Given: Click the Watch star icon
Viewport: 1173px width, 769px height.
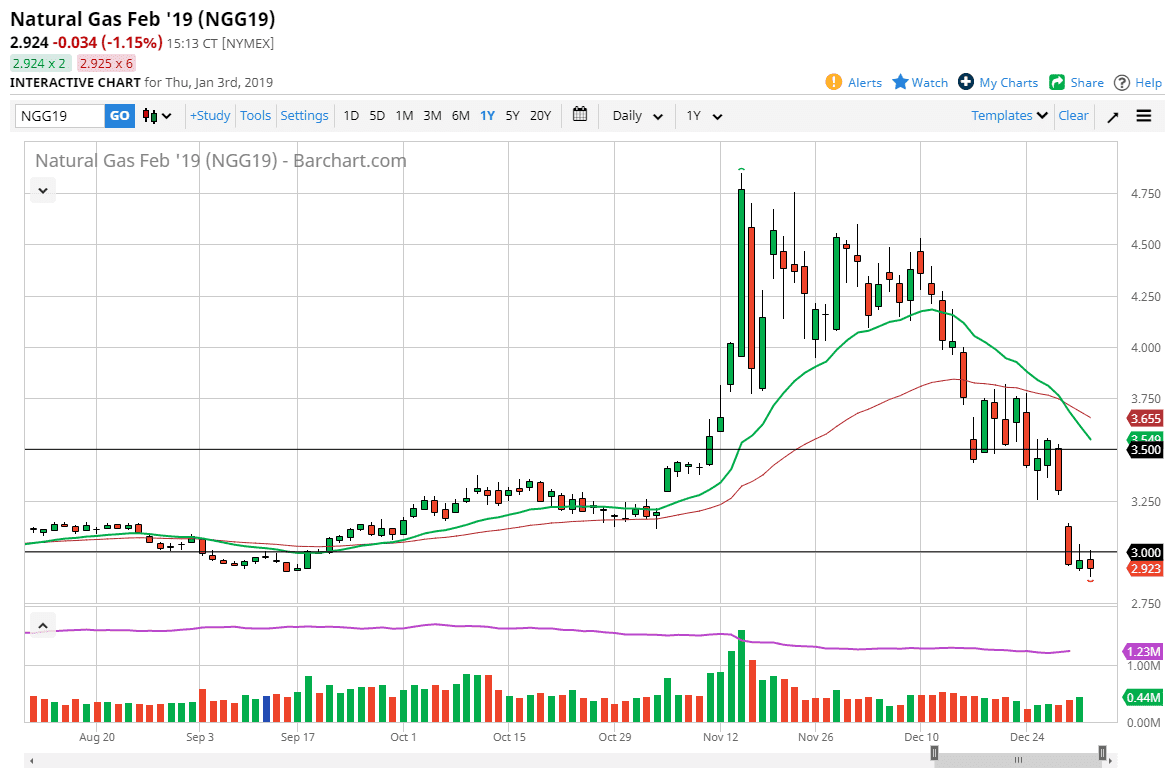Looking at the screenshot, I should coord(900,82).
